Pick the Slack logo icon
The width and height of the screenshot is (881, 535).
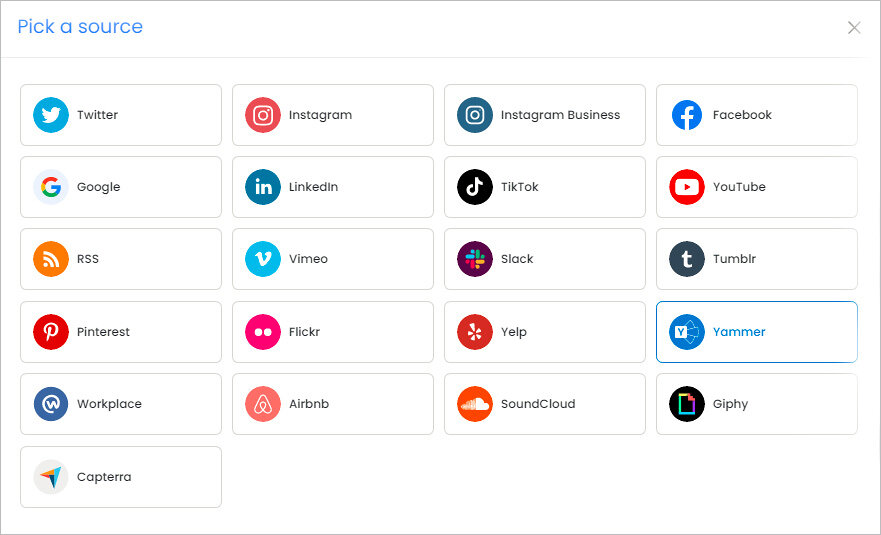click(475, 259)
